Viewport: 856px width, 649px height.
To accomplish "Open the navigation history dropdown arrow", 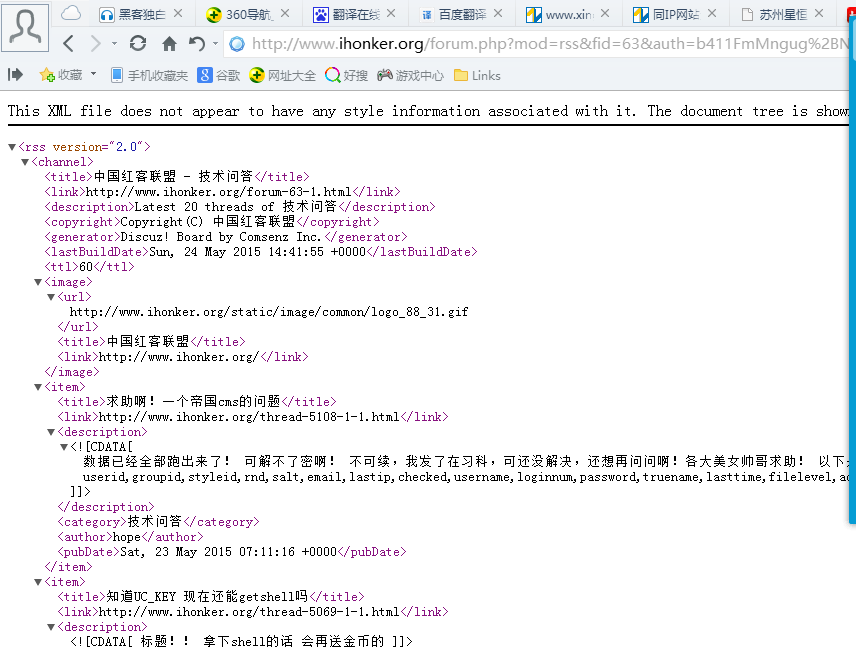I will (x=114, y=43).
